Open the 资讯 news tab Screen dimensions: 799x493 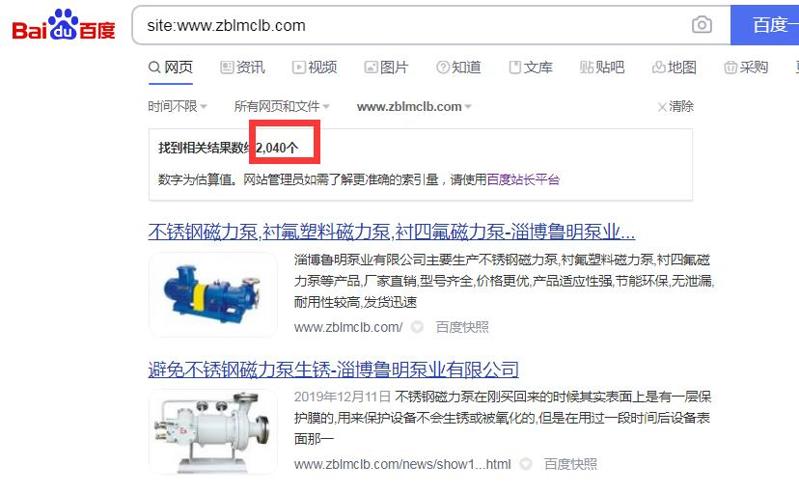click(243, 67)
